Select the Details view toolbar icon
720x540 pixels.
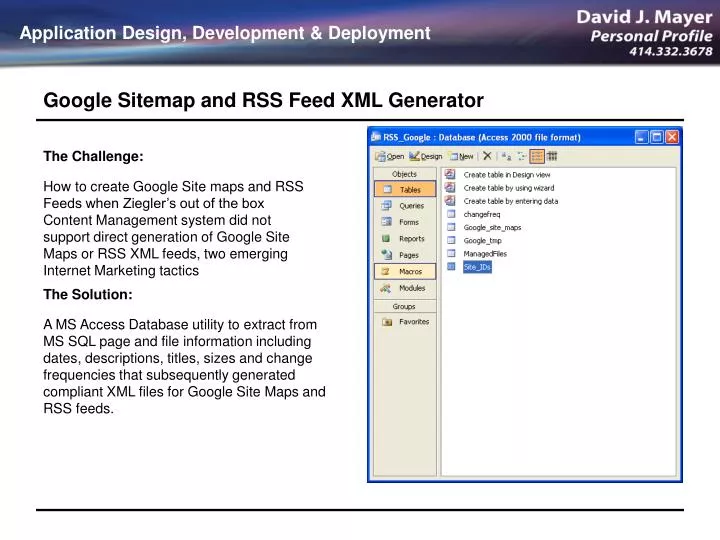pyautogui.click(x=552, y=156)
